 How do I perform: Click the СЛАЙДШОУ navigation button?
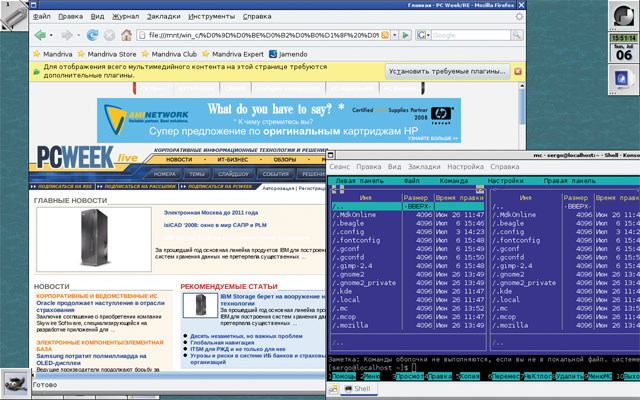[233, 174]
